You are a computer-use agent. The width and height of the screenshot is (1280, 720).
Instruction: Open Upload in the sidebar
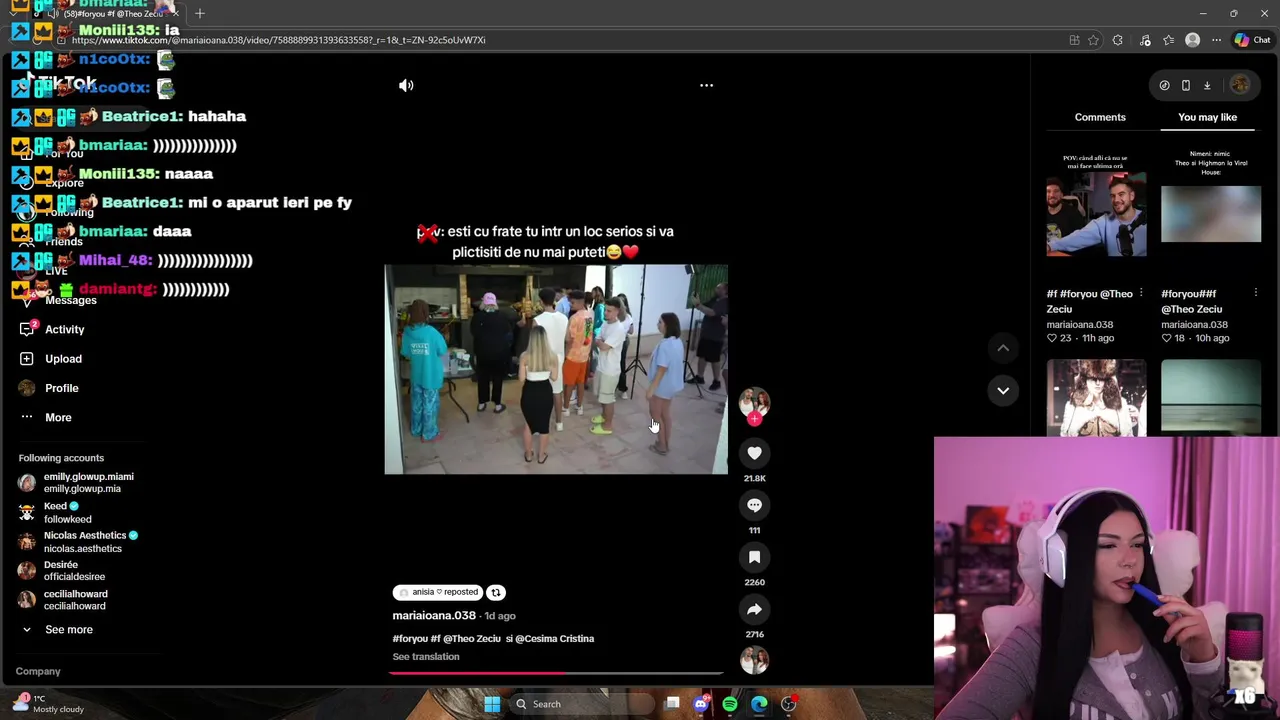[x=51, y=359]
